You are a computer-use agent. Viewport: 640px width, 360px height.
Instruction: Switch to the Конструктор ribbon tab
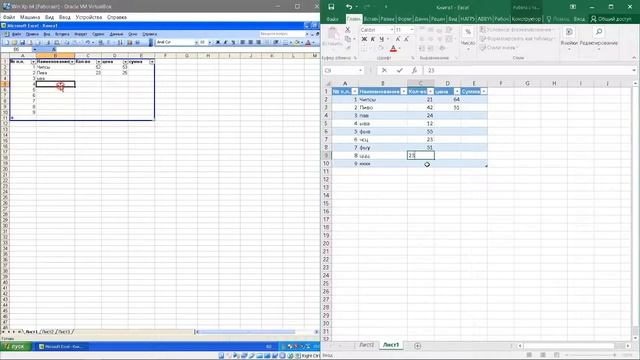[x=526, y=19]
